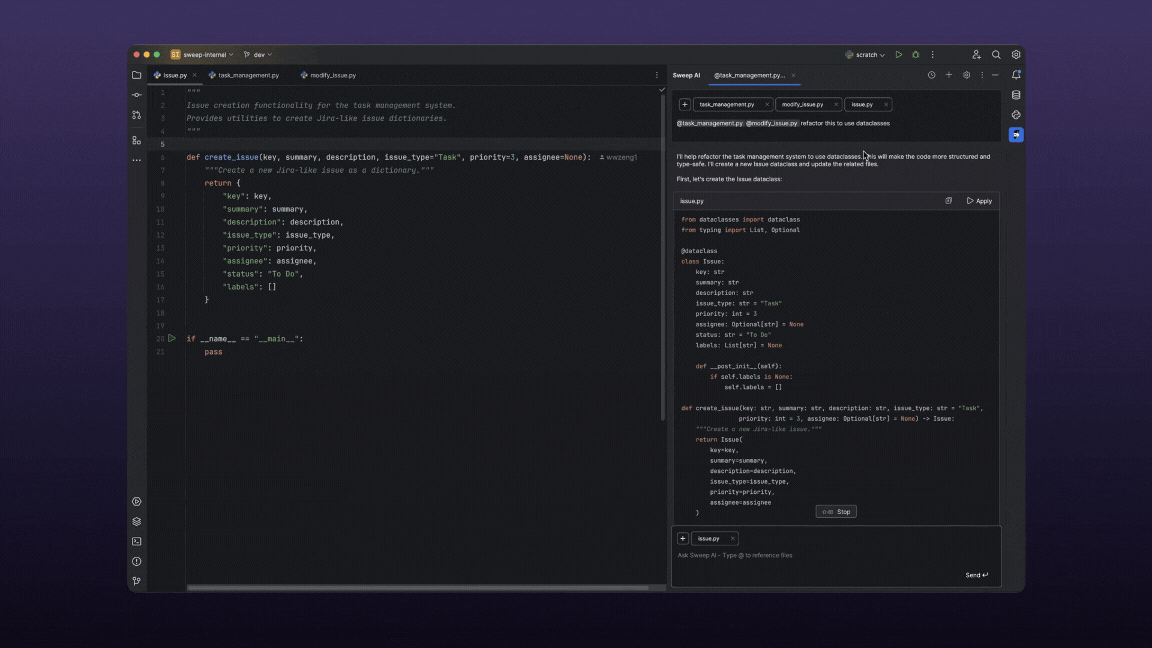Open the Project folder tool window
Screen dimensions: 1152x648
137,75
